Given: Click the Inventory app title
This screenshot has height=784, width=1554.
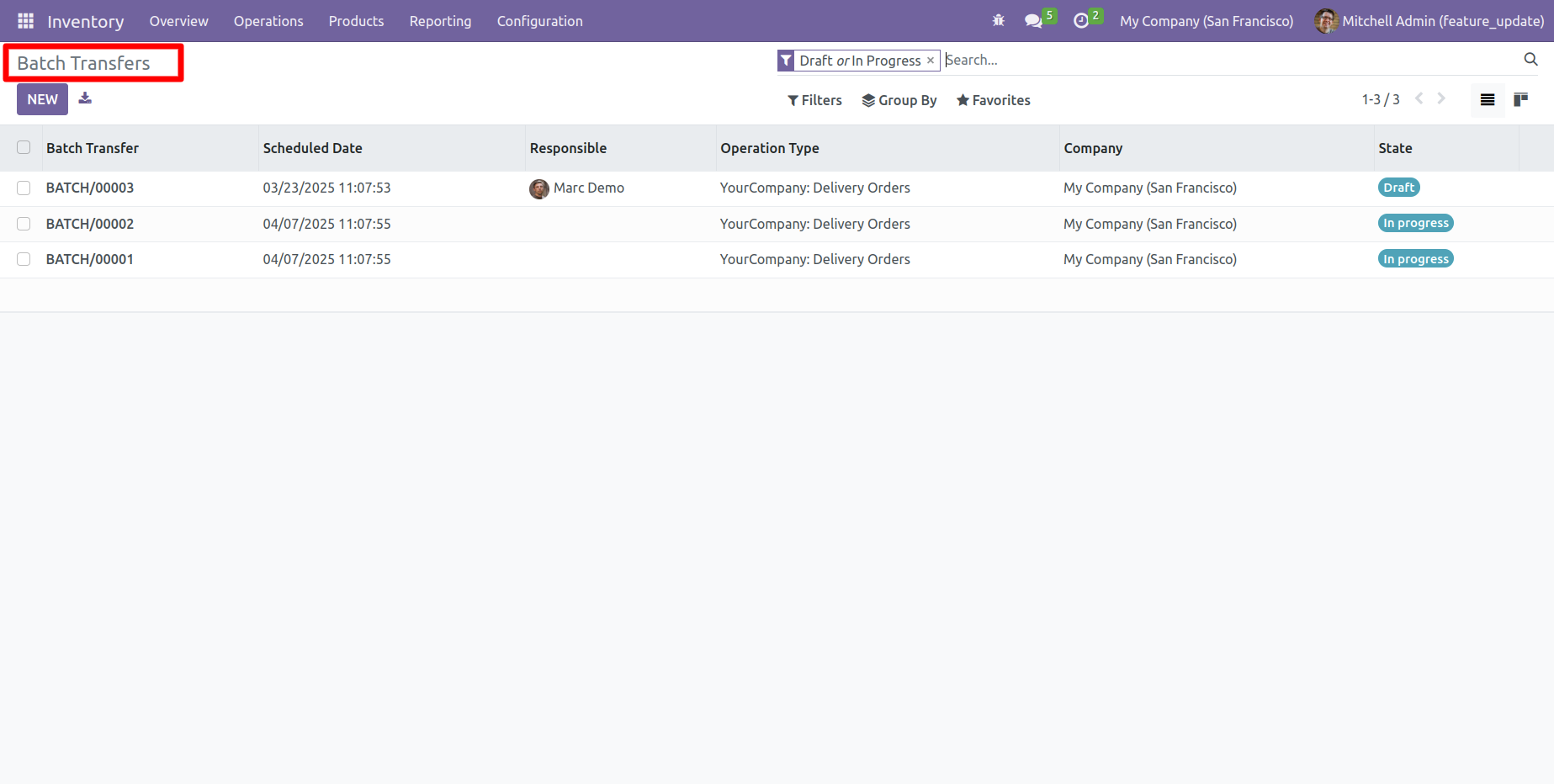Looking at the screenshot, I should 85,21.
